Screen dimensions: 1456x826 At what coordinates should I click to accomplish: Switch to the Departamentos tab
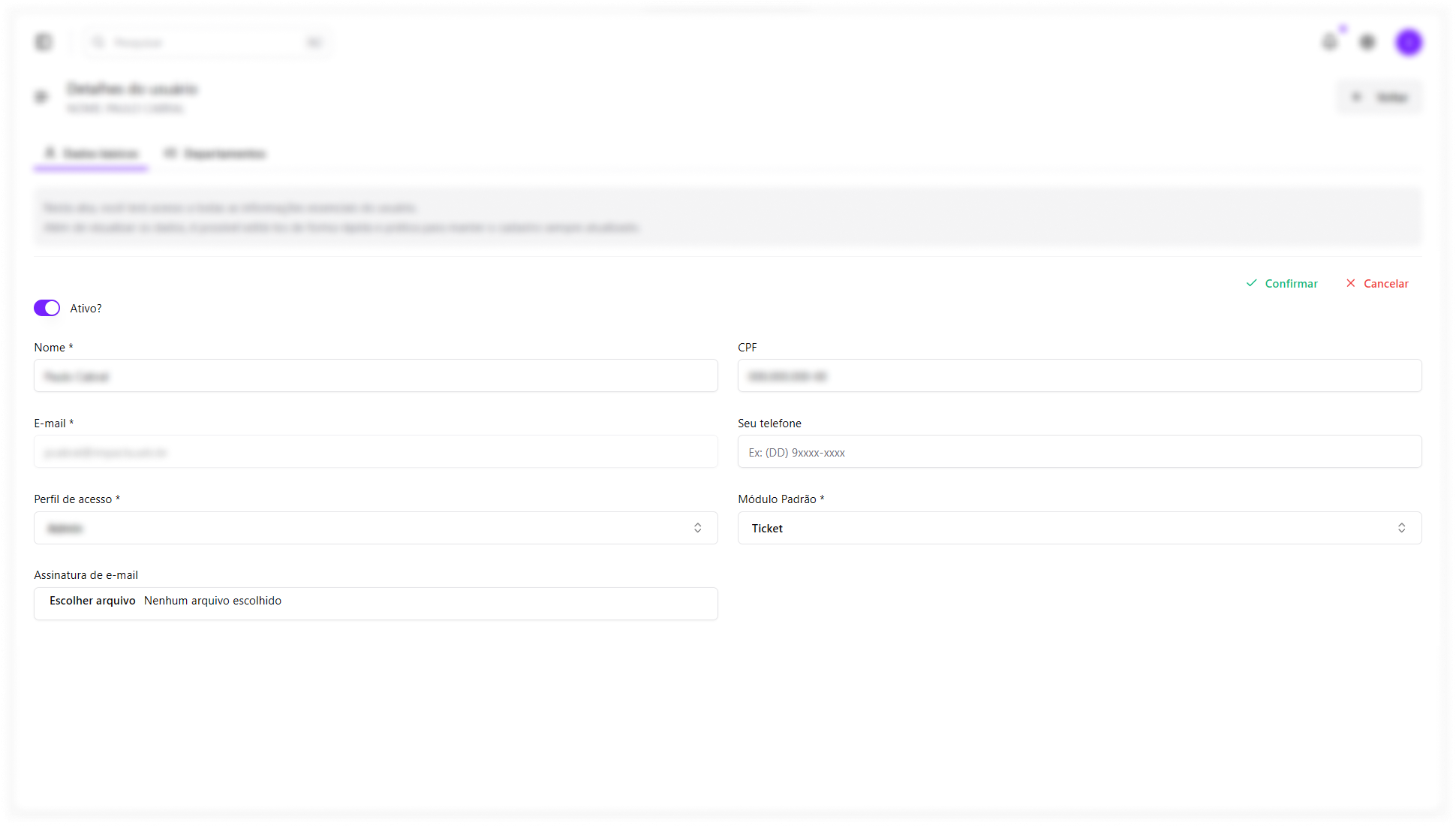215,153
